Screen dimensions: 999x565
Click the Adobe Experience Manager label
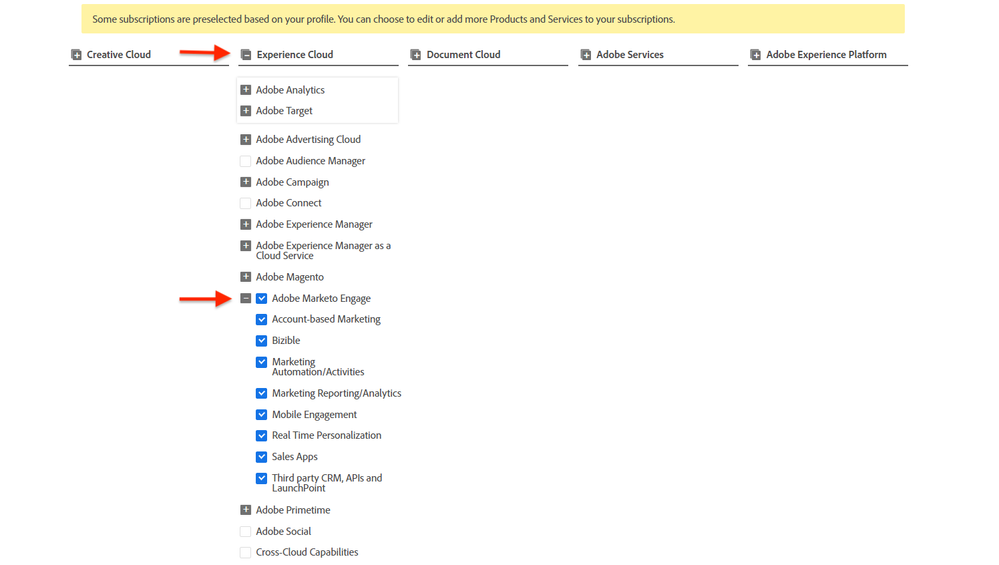(x=314, y=224)
